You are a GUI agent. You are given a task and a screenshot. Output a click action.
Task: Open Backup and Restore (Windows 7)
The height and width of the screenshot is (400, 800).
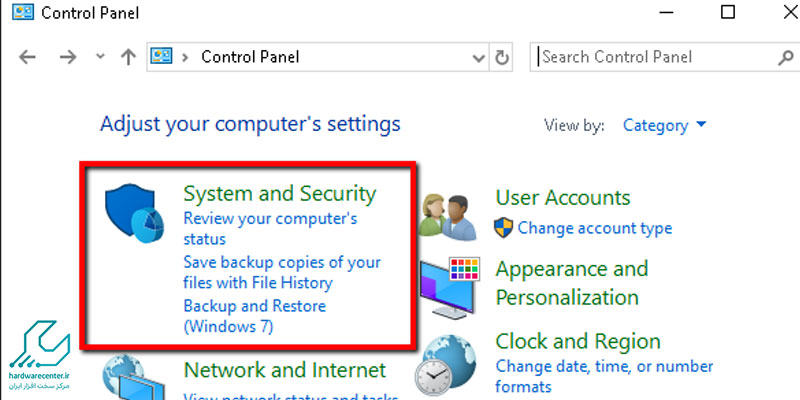click(x=255, y=316)
